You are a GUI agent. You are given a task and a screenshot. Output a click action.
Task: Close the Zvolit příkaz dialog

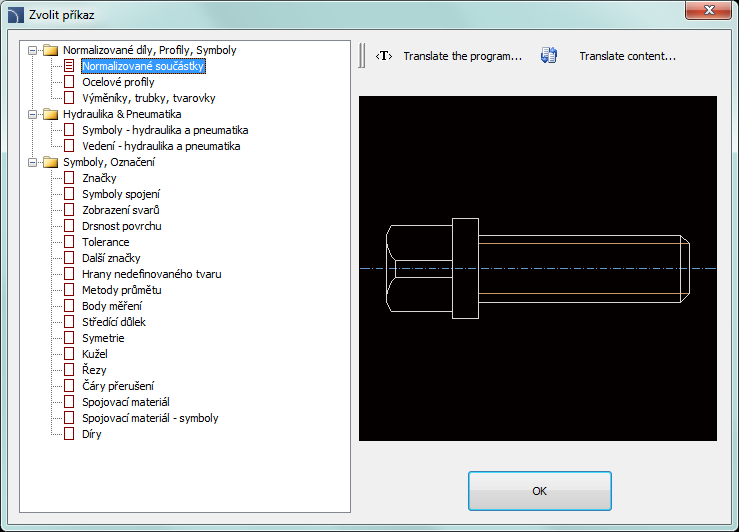pyautogui.click(x=708, y=10)
